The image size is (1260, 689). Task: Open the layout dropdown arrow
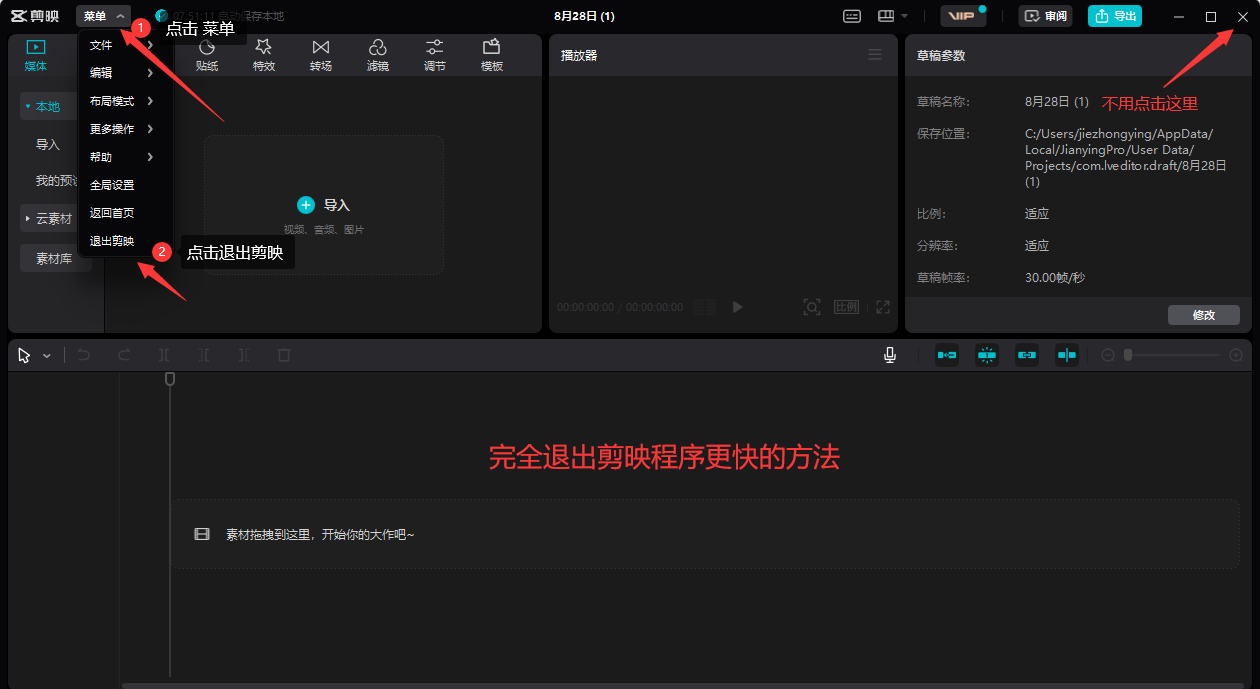click(904, 16)
